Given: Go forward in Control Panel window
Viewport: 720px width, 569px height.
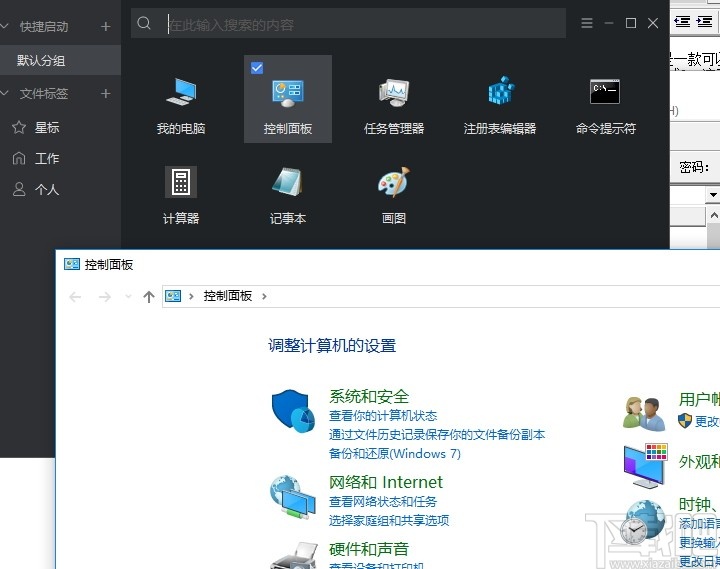Looking at the screenshot, I should point(105,297).
